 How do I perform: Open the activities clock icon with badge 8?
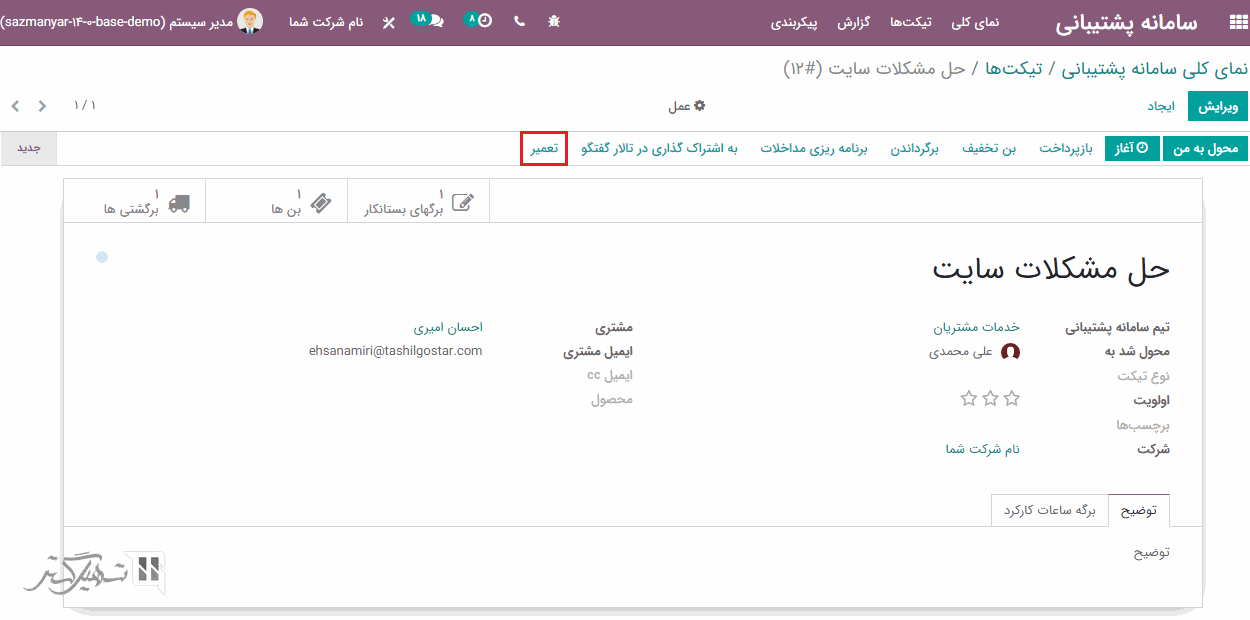[x=479, y=20]
